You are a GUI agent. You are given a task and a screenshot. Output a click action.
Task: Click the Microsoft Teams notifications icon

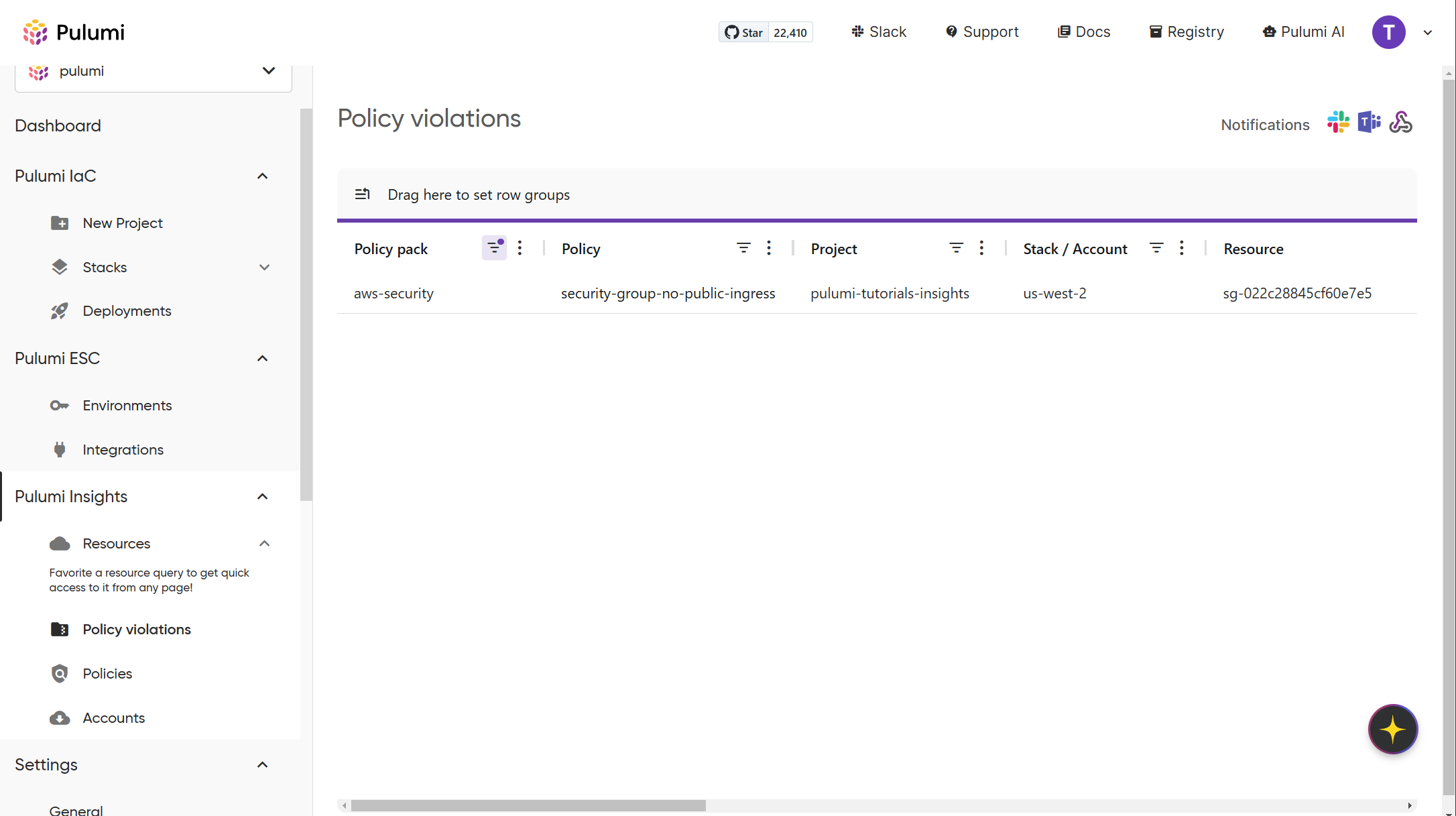point(1369,123)
